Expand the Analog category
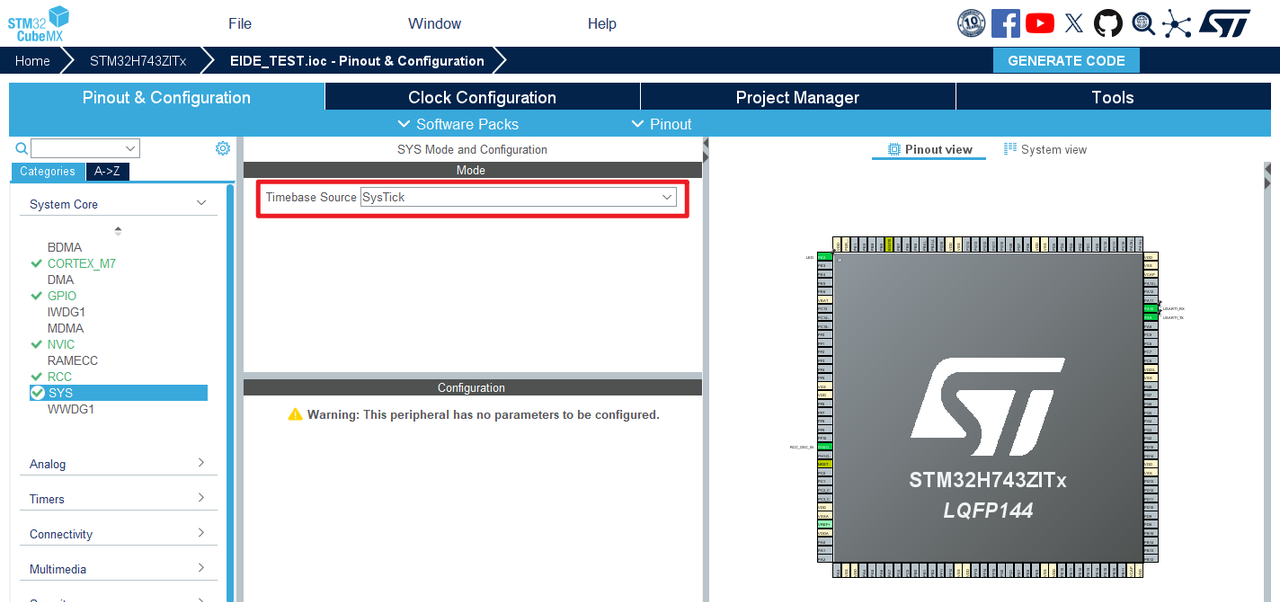Image resolution: width=1280 pixels, height=602 pixels. (x=118, y=464)
